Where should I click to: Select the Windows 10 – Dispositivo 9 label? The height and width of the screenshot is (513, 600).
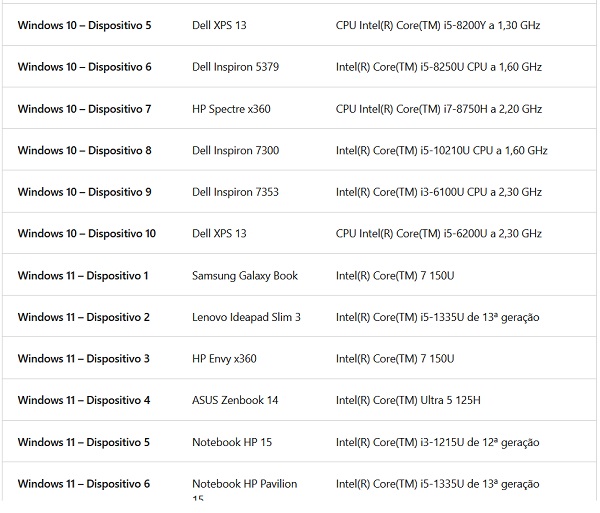85,192
